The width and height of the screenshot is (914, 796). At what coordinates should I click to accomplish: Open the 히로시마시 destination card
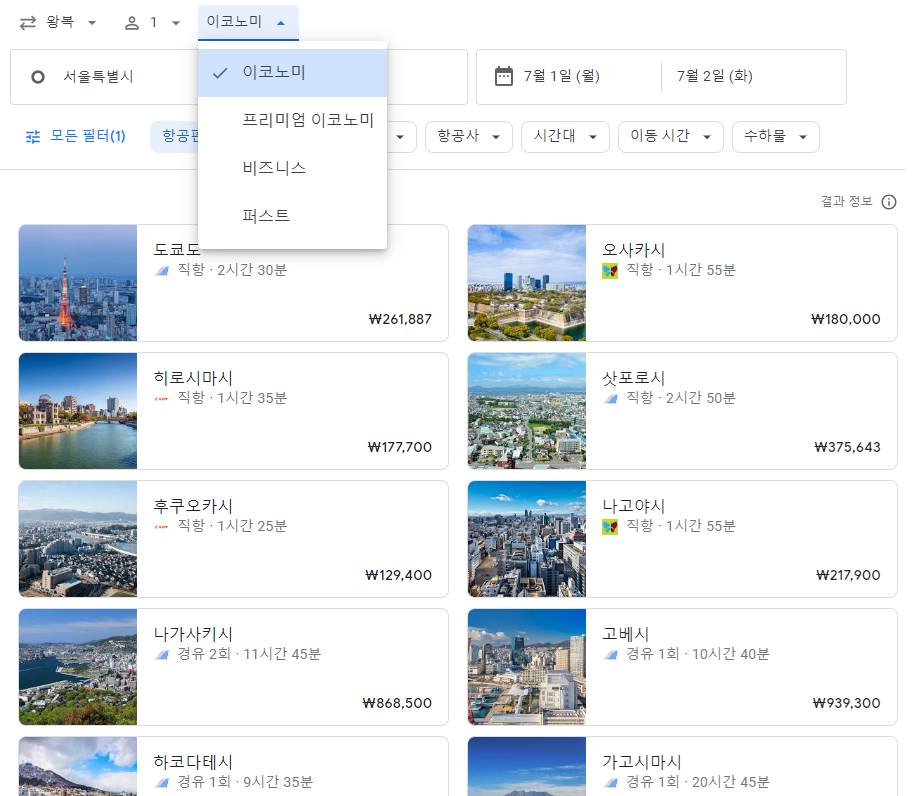click(x=234, y=411)
